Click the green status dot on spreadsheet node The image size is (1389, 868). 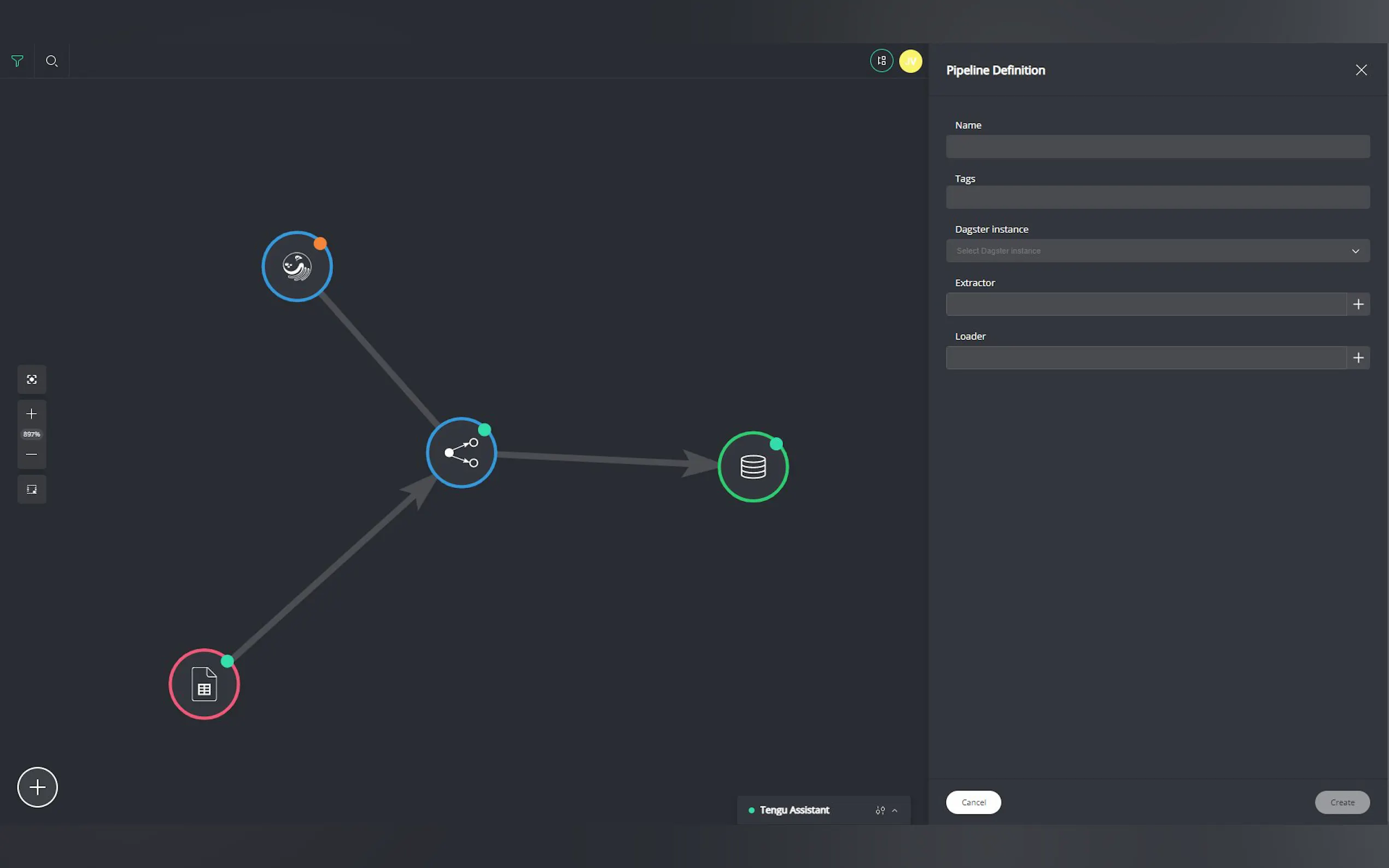click(227, 661)
